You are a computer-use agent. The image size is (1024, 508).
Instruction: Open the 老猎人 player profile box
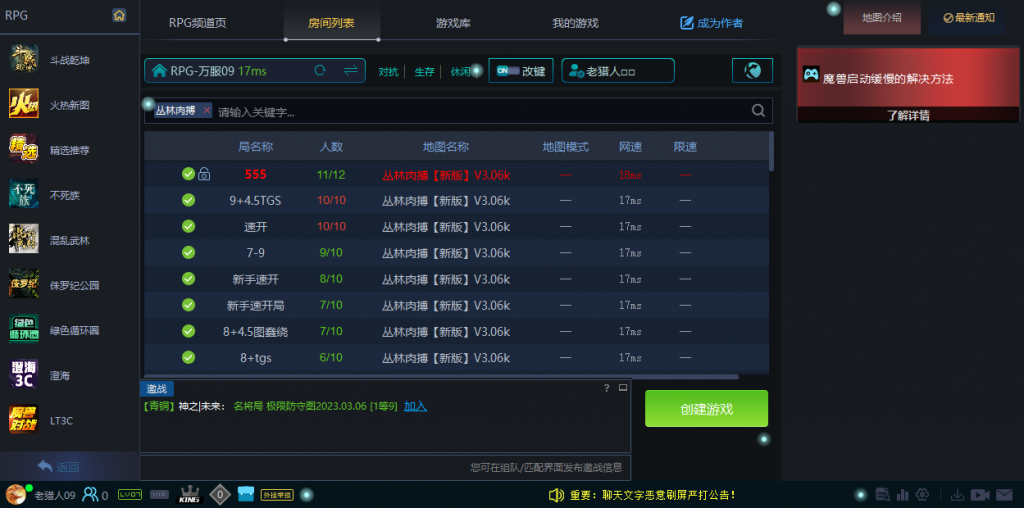click(x=618, y=71)
